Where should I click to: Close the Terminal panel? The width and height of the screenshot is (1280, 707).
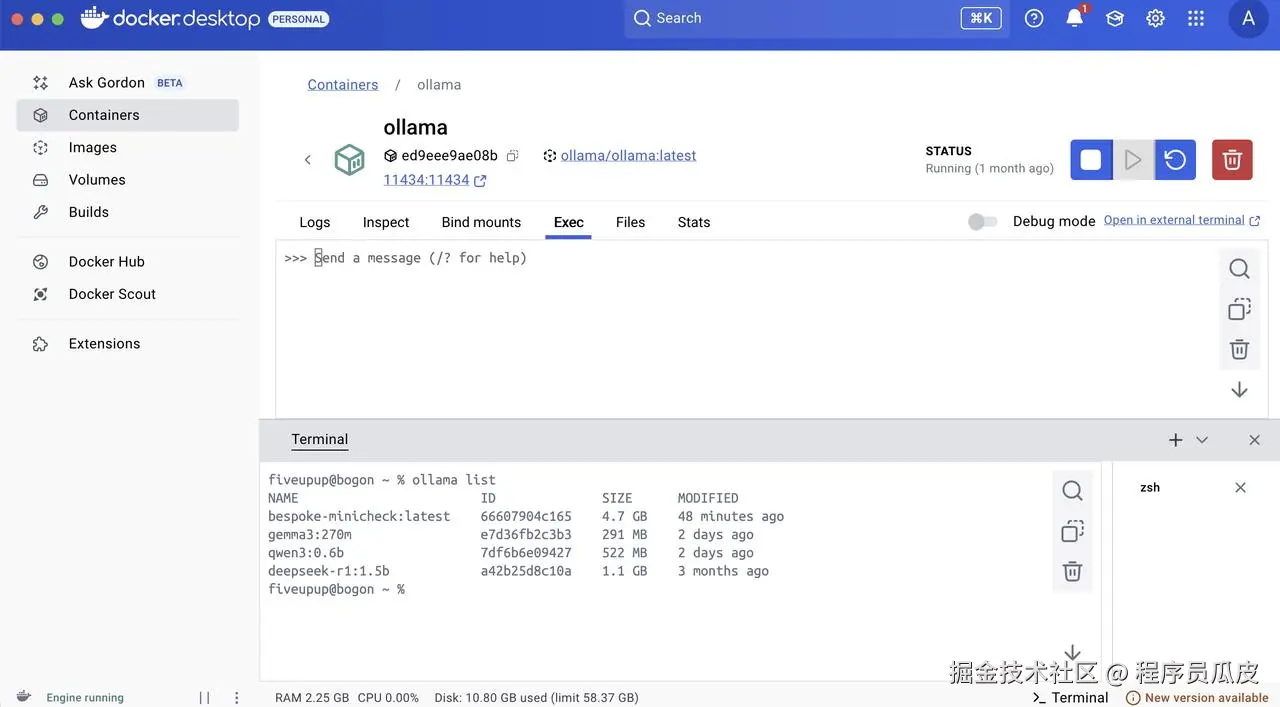pos(1254,440)
